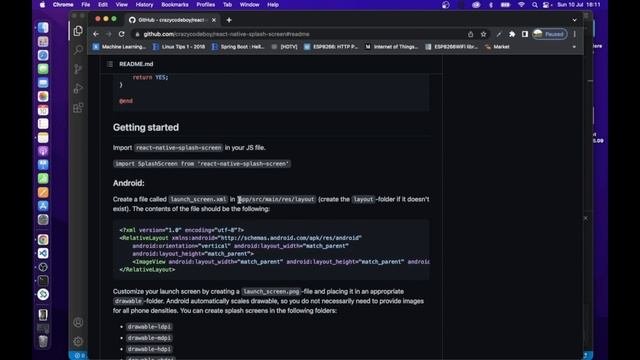The height and width of the screenshot is (360, 640).
Task: Open App Store from the Dock
Action: pos(43,206)
